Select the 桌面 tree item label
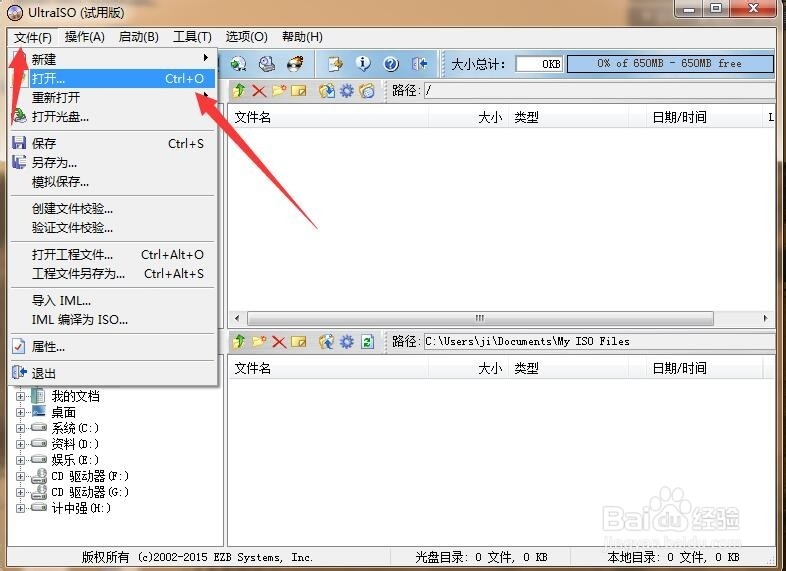 tap(64, 413)
